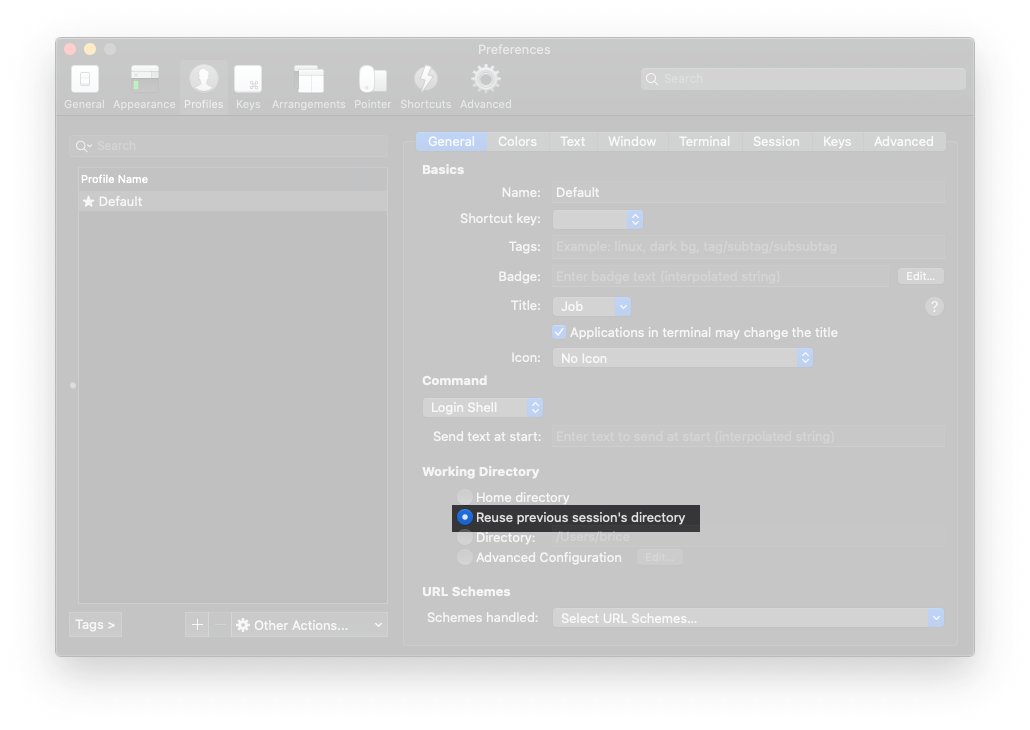
Task: Switch to the Terminal profile tab
Action: coord(704,141)
